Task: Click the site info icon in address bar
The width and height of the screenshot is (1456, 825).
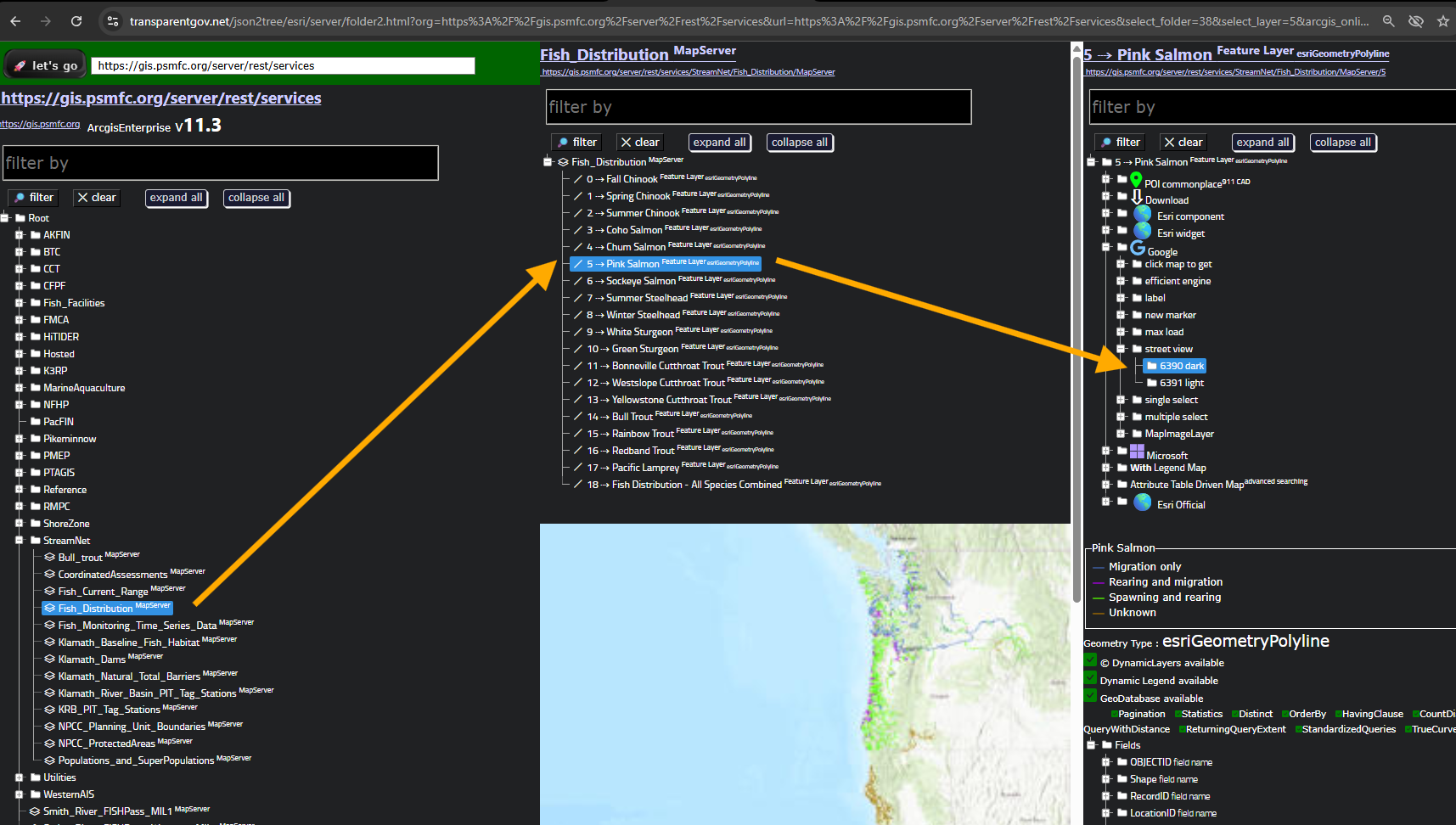Action: pos(112,21)
